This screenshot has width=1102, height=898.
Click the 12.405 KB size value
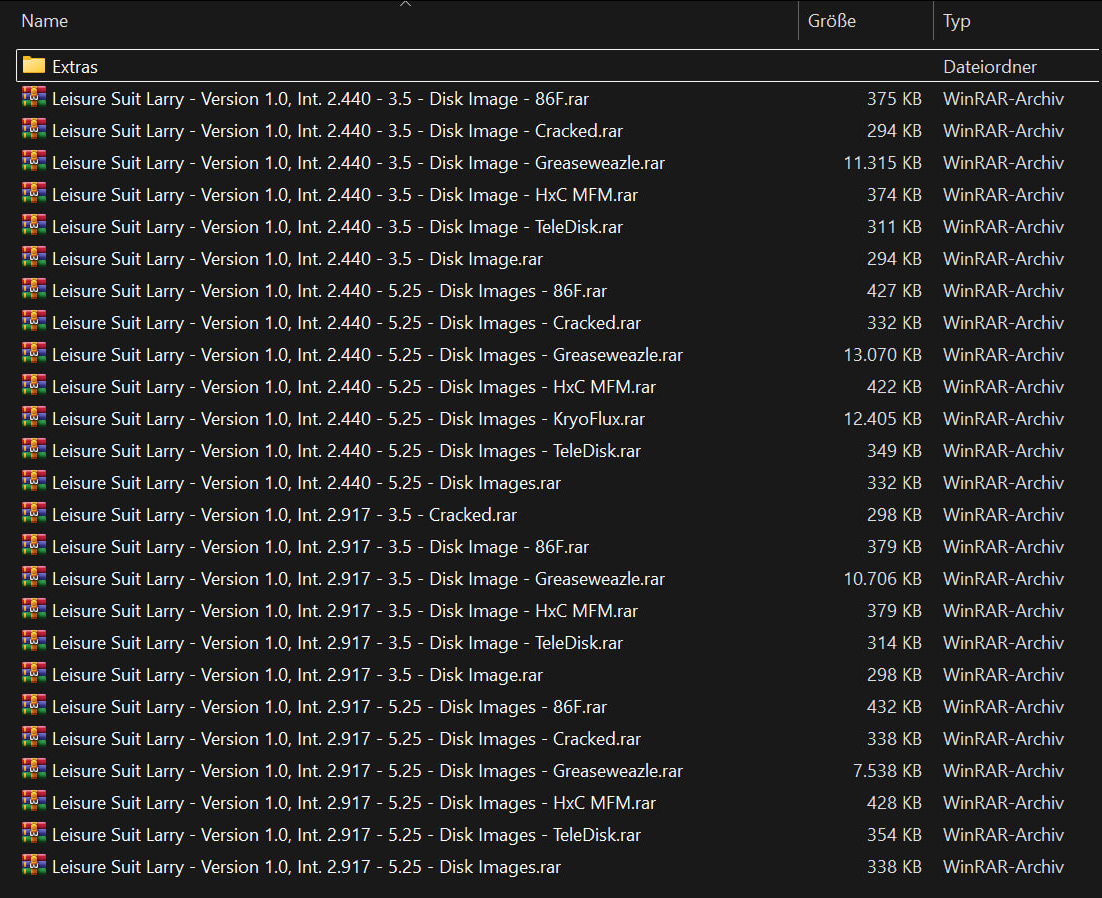tap(882, 419)
